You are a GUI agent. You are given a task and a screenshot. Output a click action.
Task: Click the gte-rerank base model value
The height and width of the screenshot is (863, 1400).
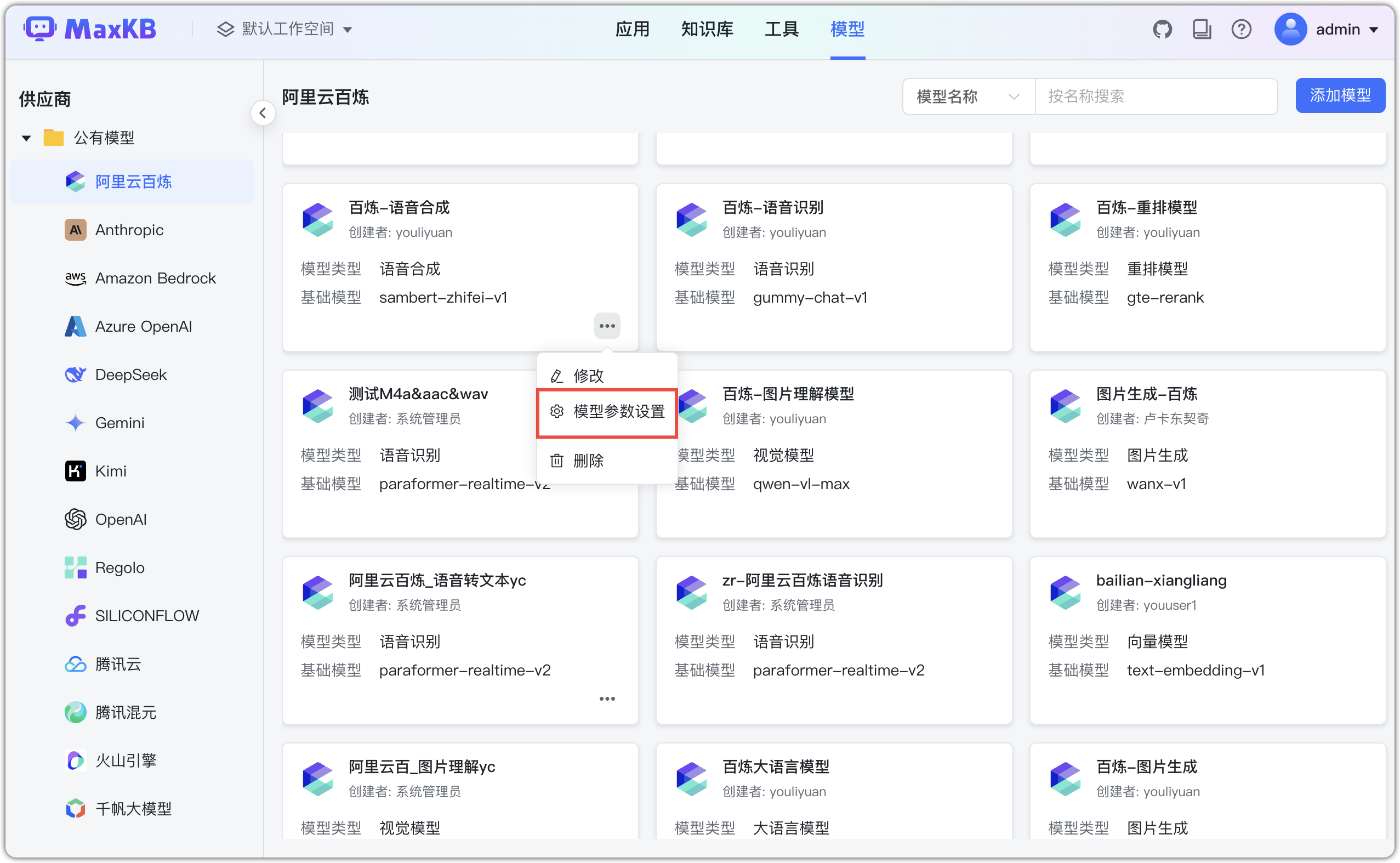[x=1165, y=298]
